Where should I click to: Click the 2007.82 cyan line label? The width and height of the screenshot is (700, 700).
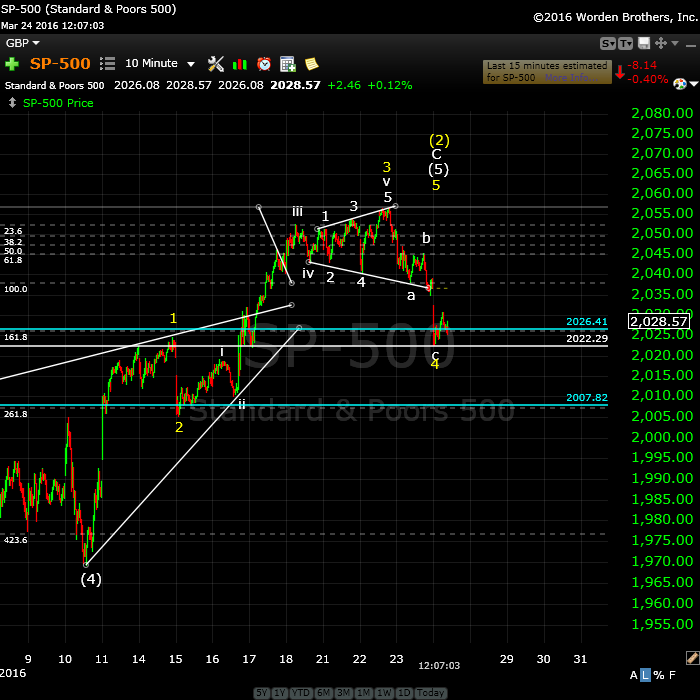(x=587, y=397)
